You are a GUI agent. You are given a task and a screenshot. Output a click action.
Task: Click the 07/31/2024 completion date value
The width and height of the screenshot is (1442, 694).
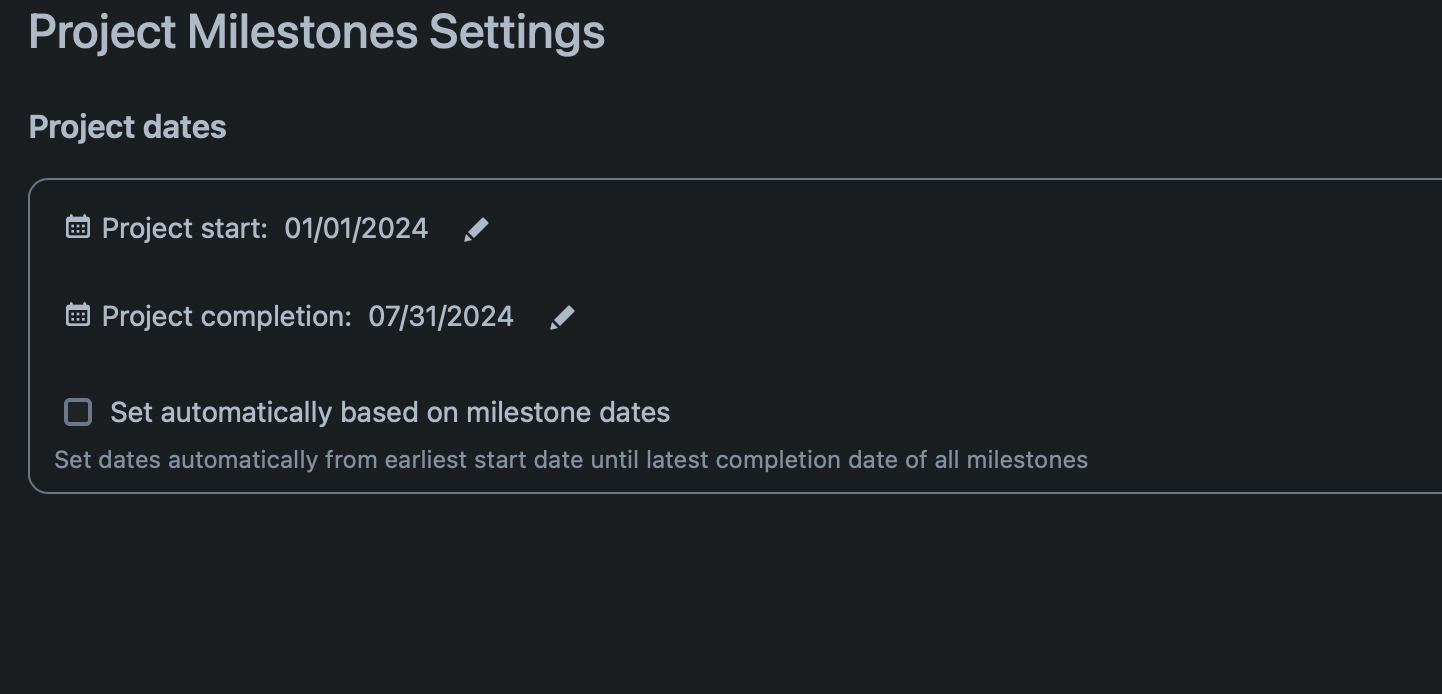click(x=440, y=317)
